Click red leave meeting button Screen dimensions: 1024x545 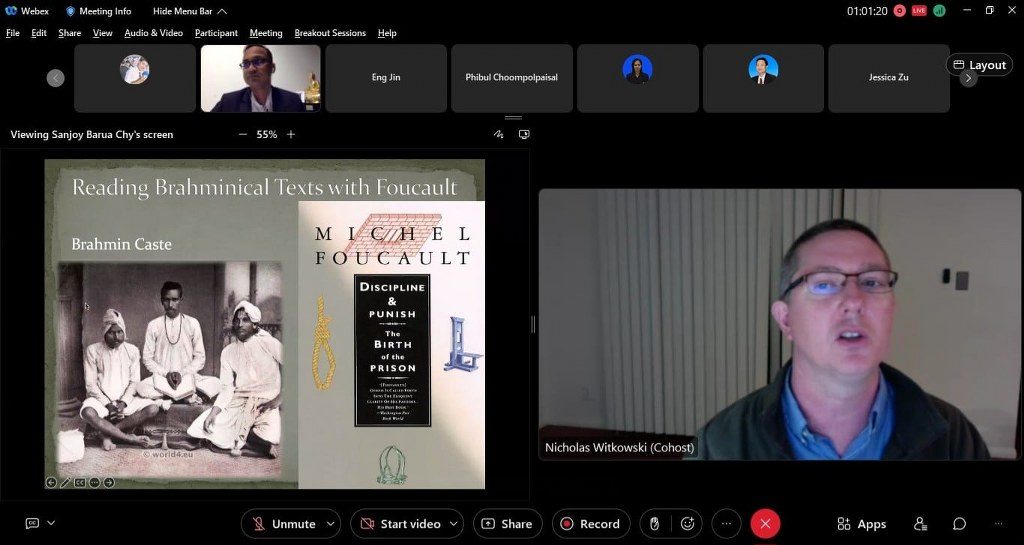coord(765,523)
